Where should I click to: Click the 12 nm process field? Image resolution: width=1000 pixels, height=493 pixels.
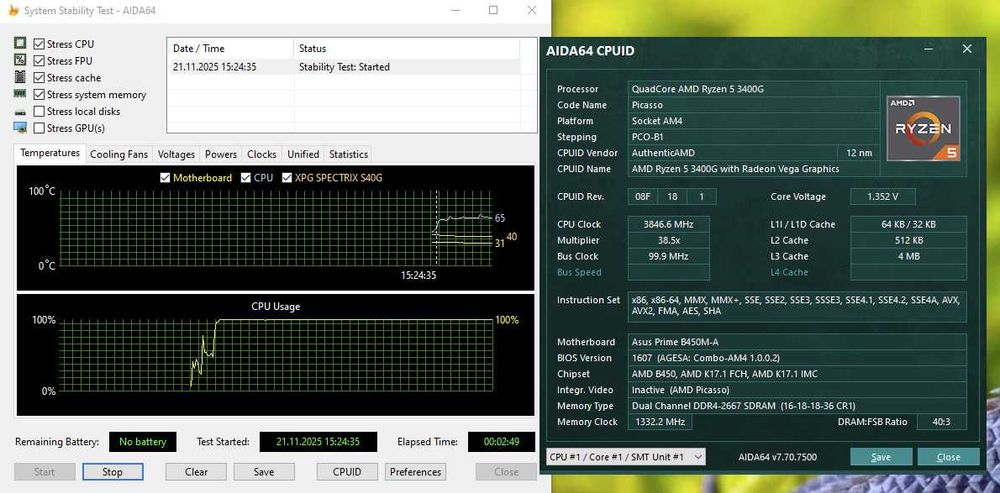858,153
